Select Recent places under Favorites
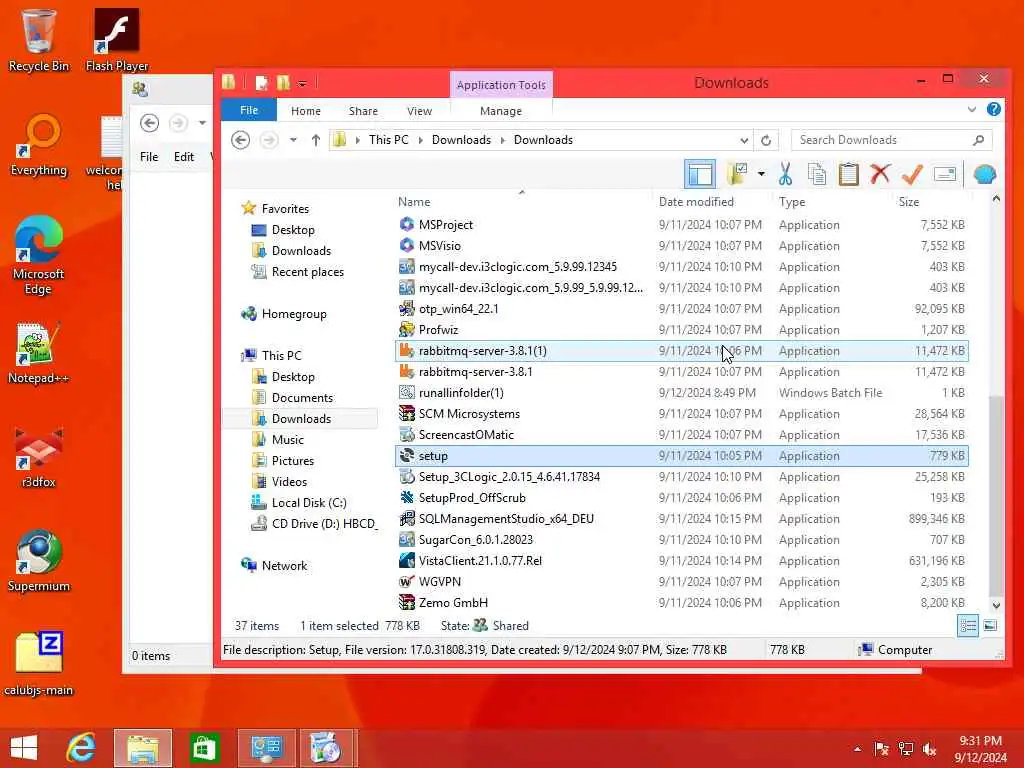1024x768 pixels. [x=308, y=272]
